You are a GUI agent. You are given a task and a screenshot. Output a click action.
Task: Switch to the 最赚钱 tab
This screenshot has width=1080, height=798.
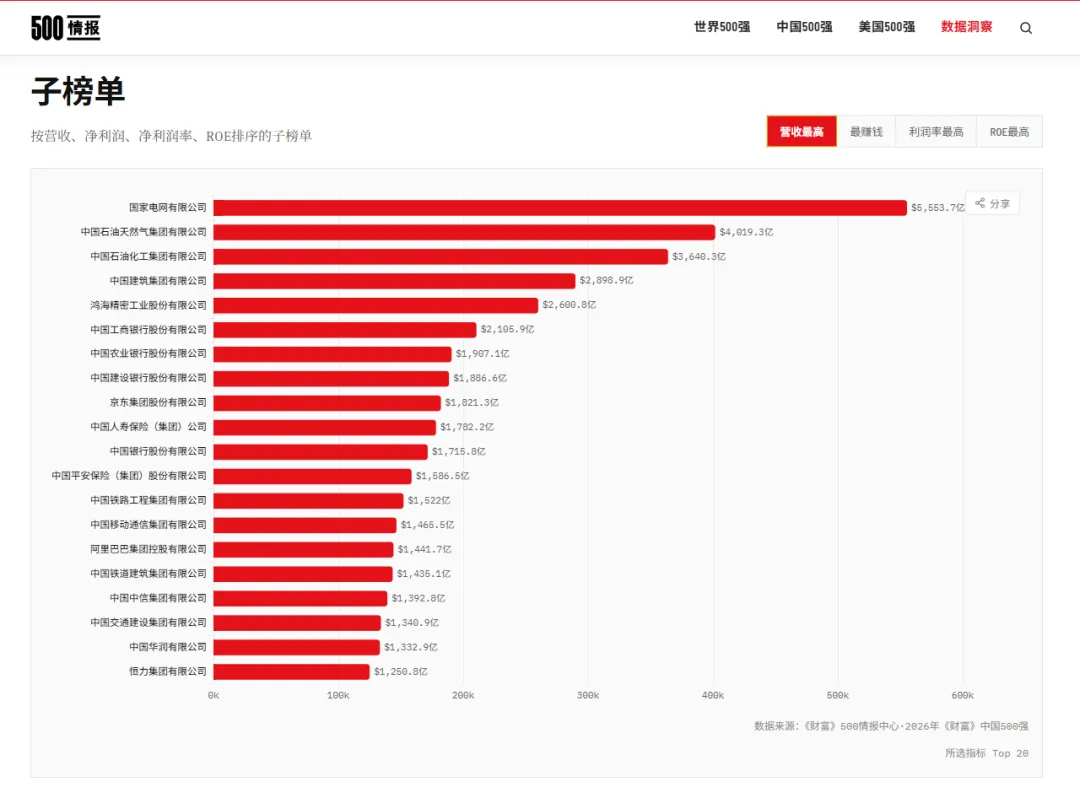click(866, 132)
